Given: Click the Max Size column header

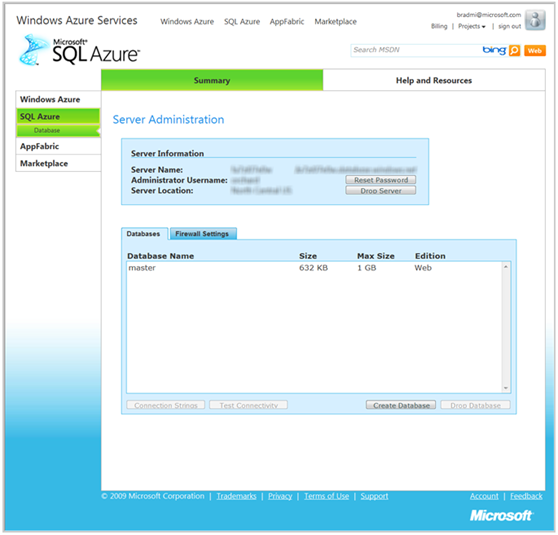Looking at the screenshot, I should point(376,256).
